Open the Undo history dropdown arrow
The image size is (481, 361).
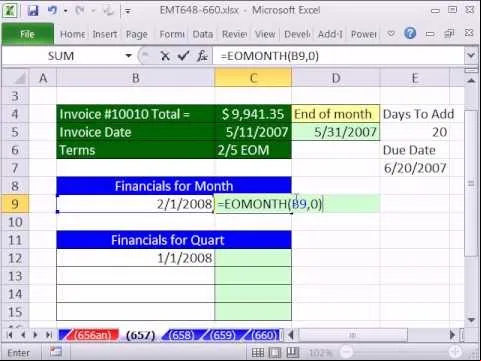point(66,11)
